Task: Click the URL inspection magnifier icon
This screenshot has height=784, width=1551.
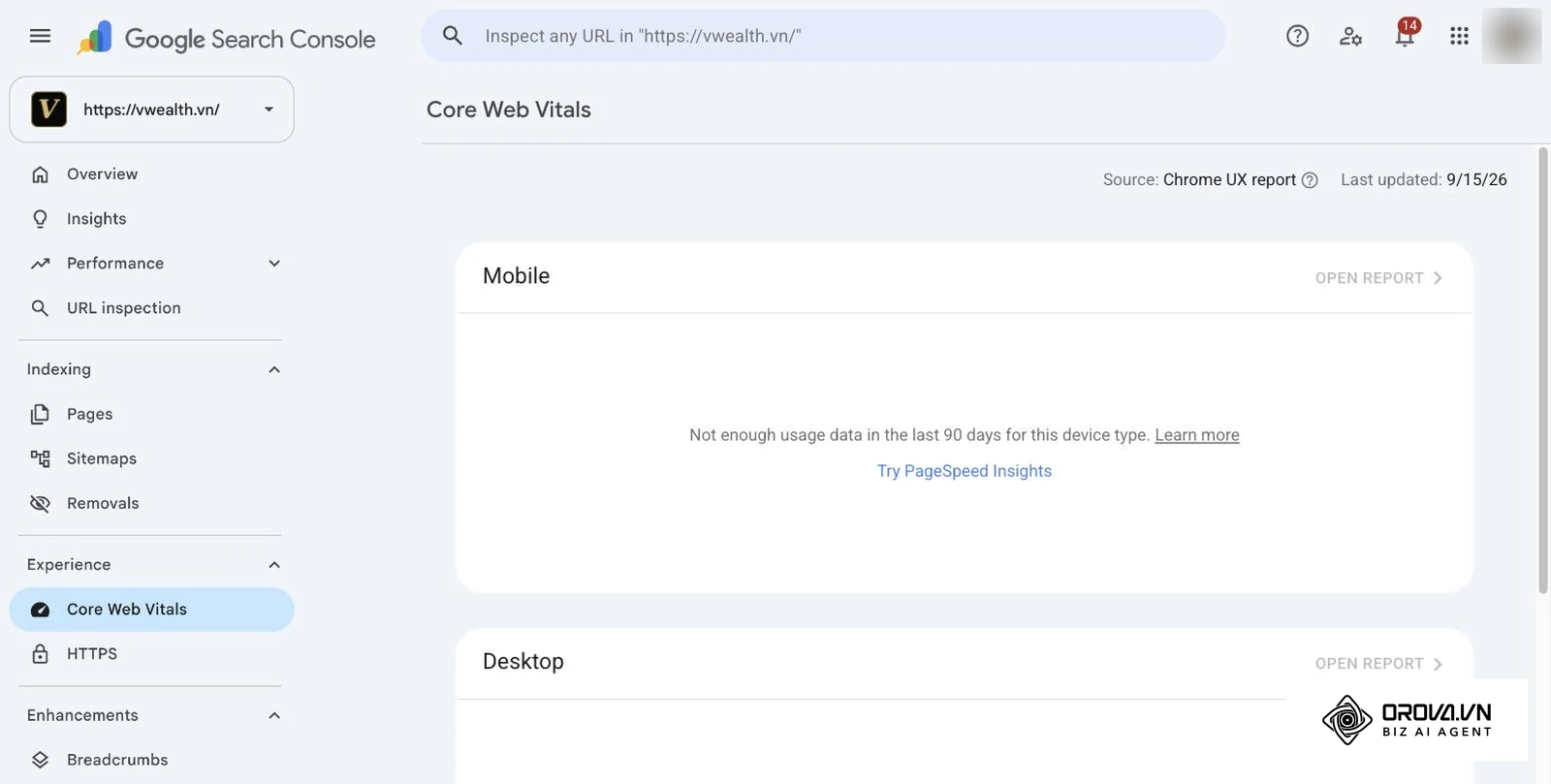Action: [40, 308]
